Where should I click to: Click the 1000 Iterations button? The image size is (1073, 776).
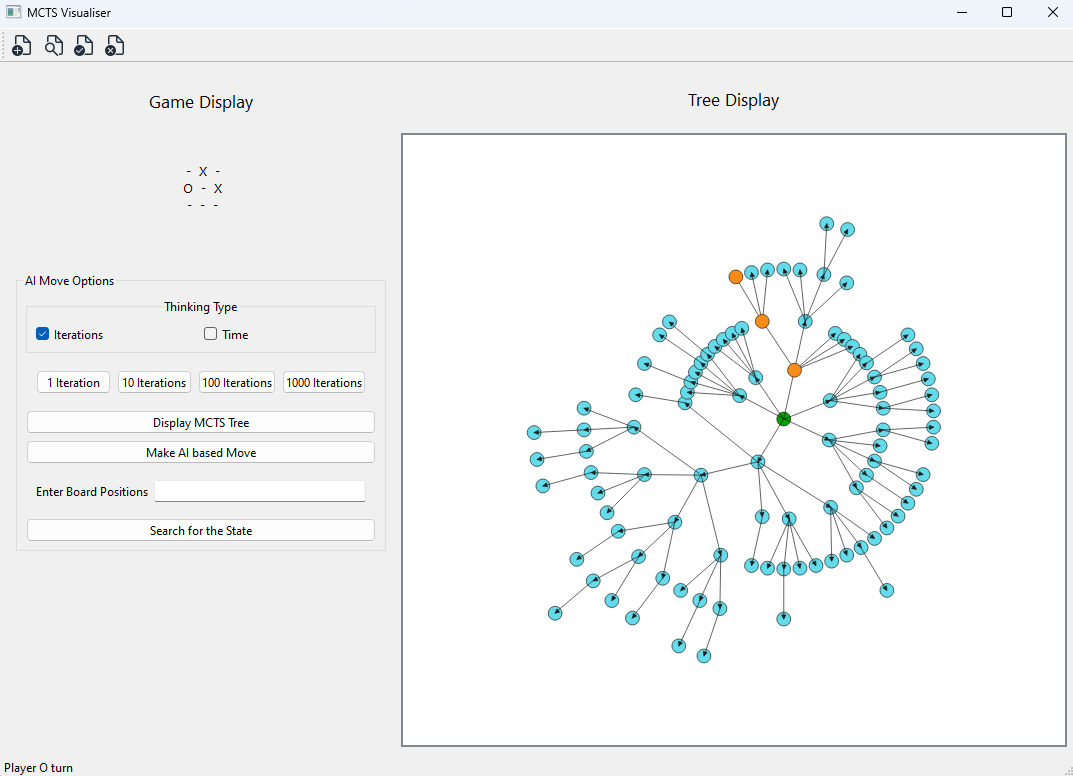pos(323,382)
